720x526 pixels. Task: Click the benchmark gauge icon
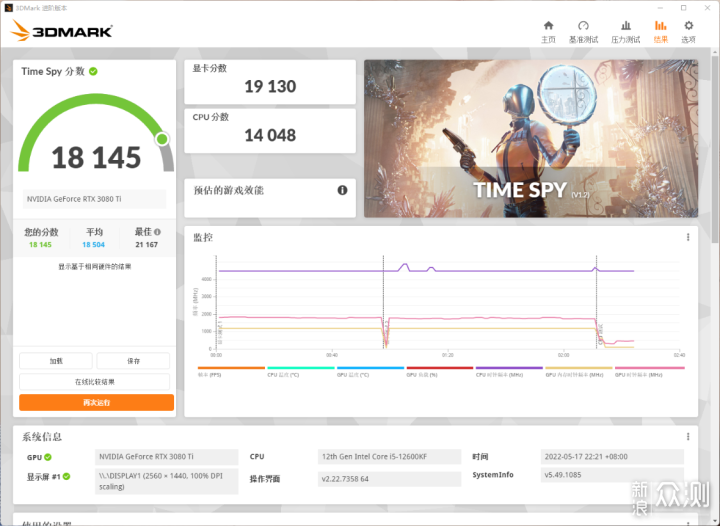583,26
